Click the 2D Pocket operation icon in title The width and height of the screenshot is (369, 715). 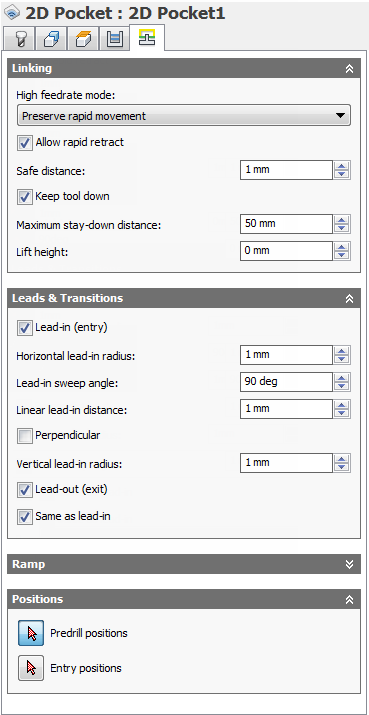pyautogui.click(x=11, y=13)
